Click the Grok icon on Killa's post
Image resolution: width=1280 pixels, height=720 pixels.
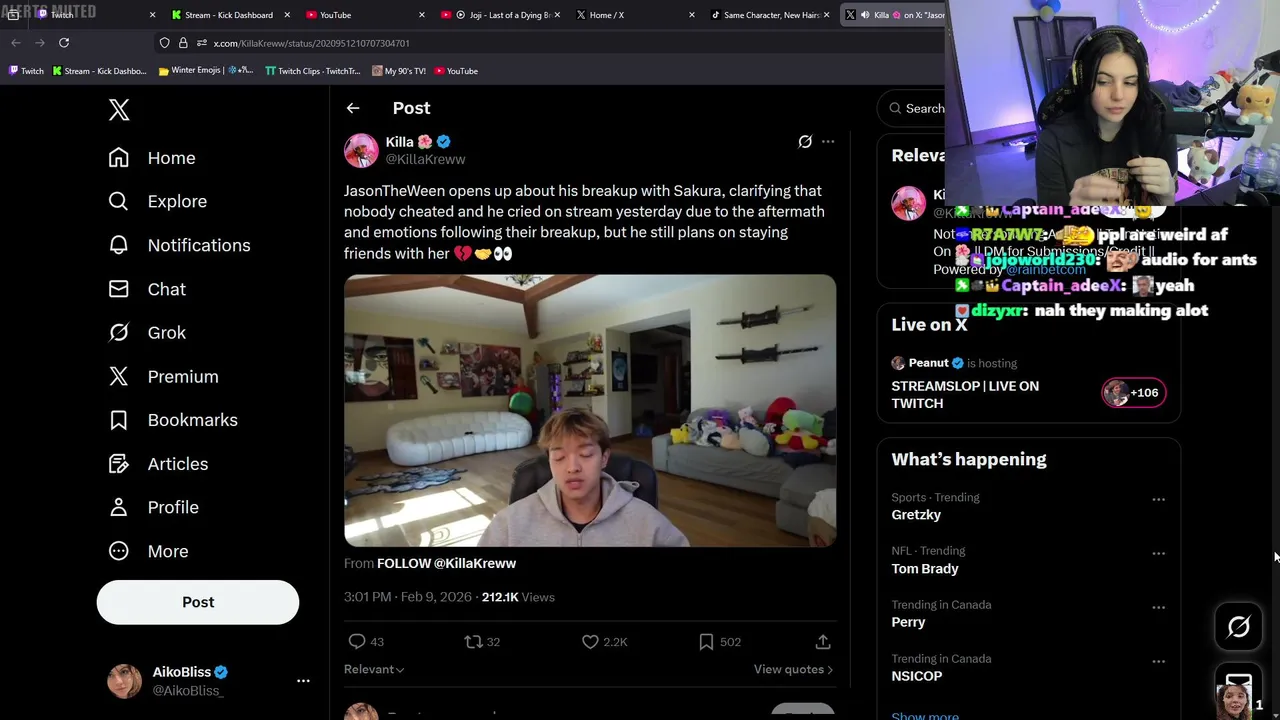[805, 142]
